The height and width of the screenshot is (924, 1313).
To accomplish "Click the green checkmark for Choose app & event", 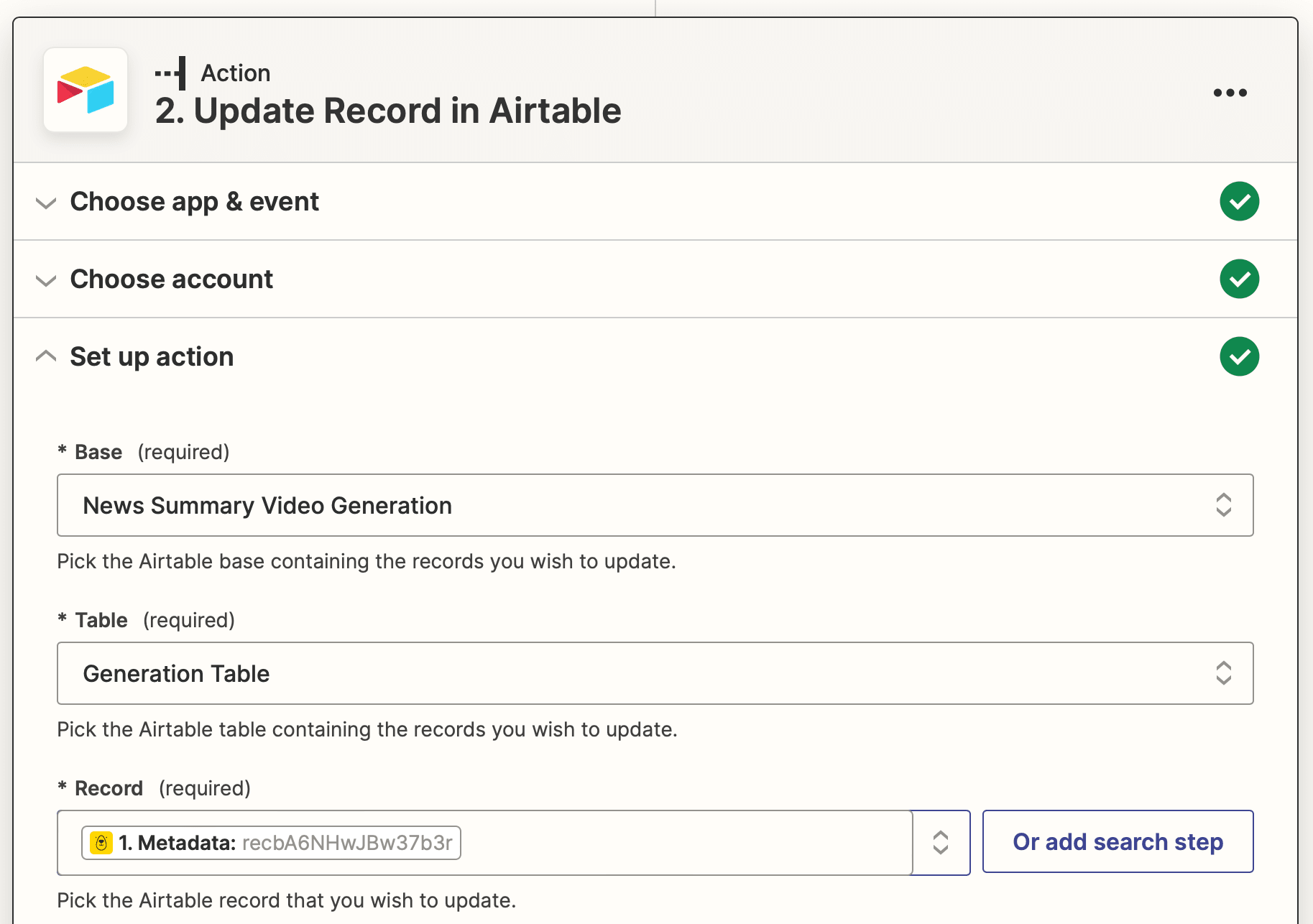I will (x=1239, y=202).
